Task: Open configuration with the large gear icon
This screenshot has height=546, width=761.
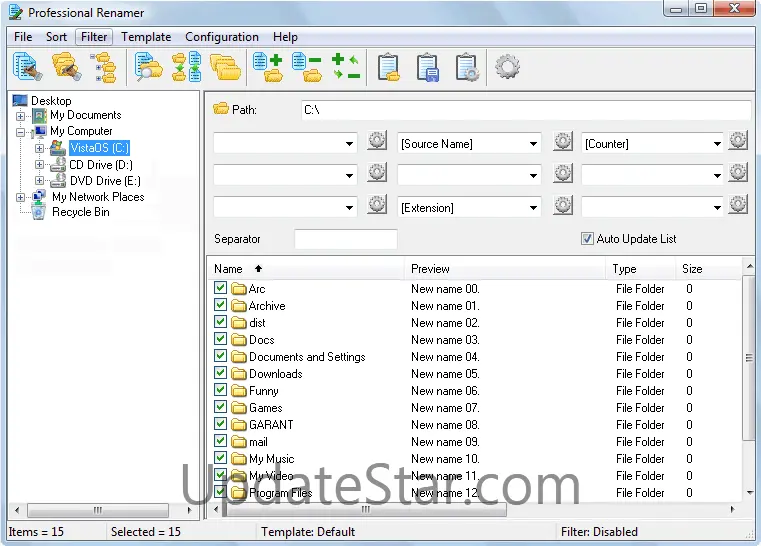Action: point(508,66)
